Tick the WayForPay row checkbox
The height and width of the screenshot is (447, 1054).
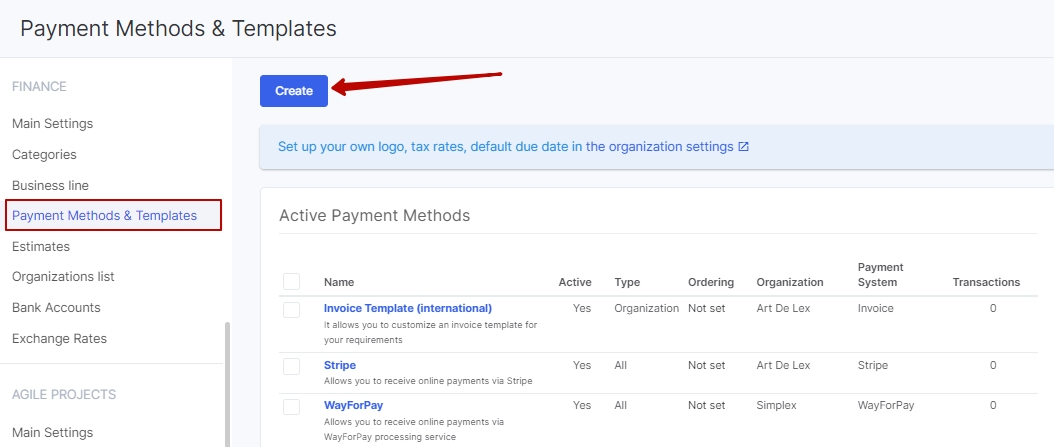click(x=291, y=407)
